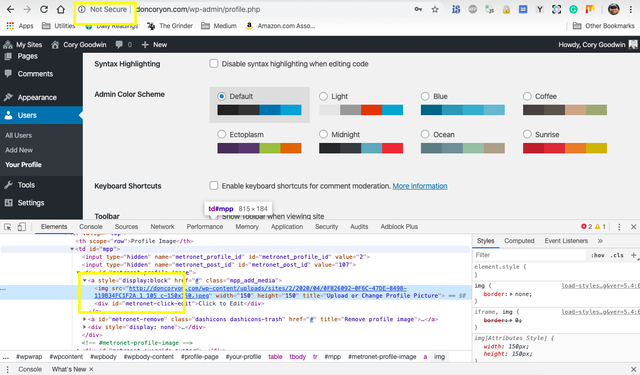Open Chrome's three-dot menu

[x=631, y=9]
